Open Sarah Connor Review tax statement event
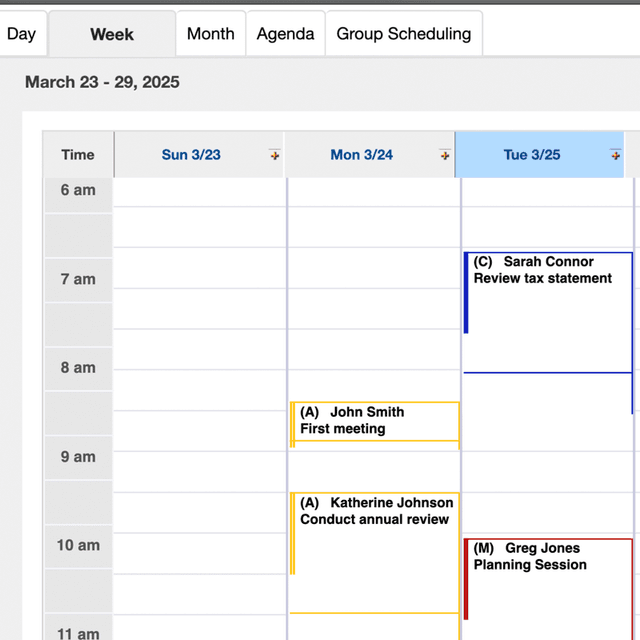640x640 pixels. tap(548, 312)
